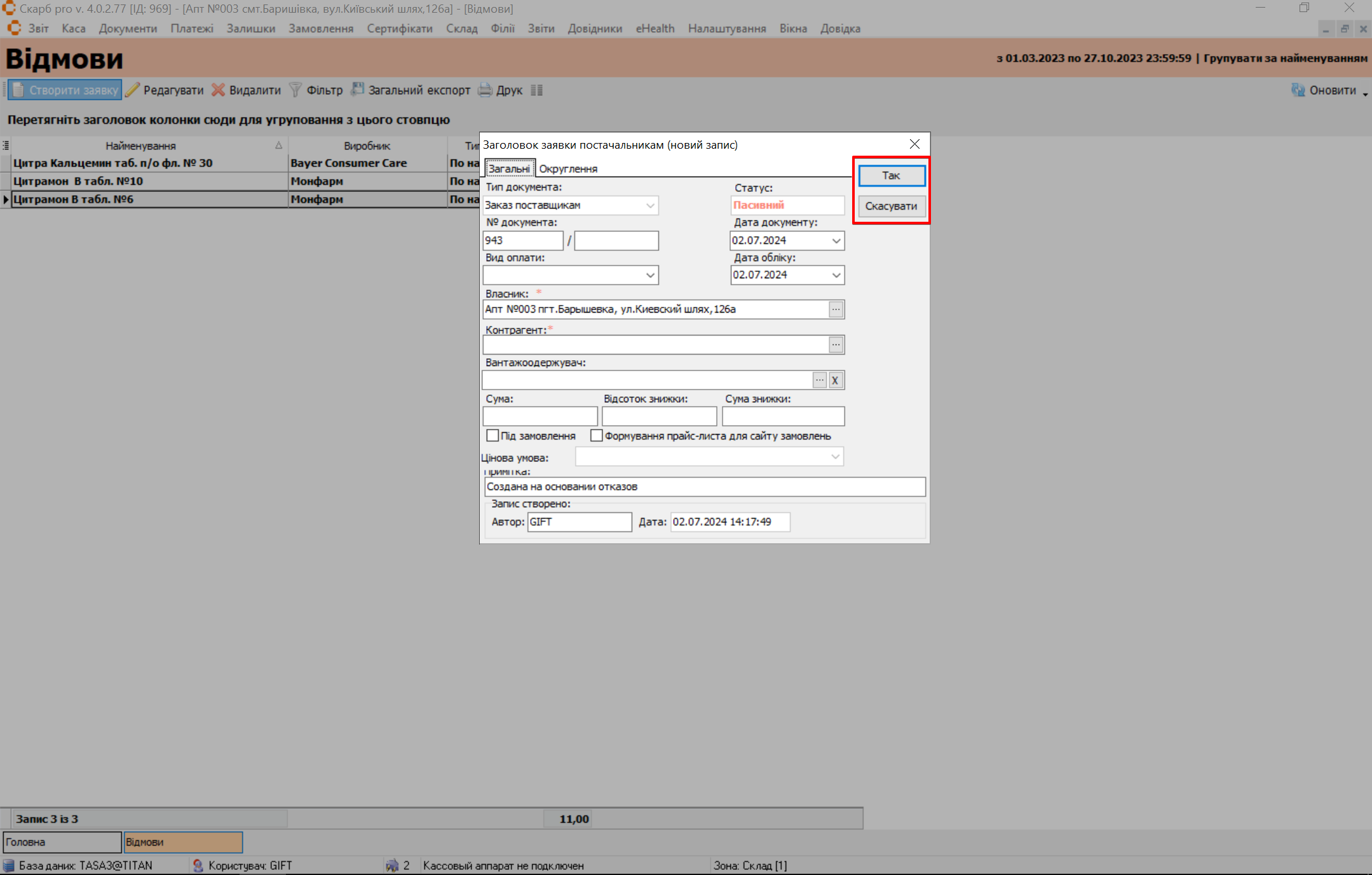Image resolution: width=1372 pixels, height=875 pixels.
Task: Enable the Під замовлення checkbox
Action: point(492,436)
